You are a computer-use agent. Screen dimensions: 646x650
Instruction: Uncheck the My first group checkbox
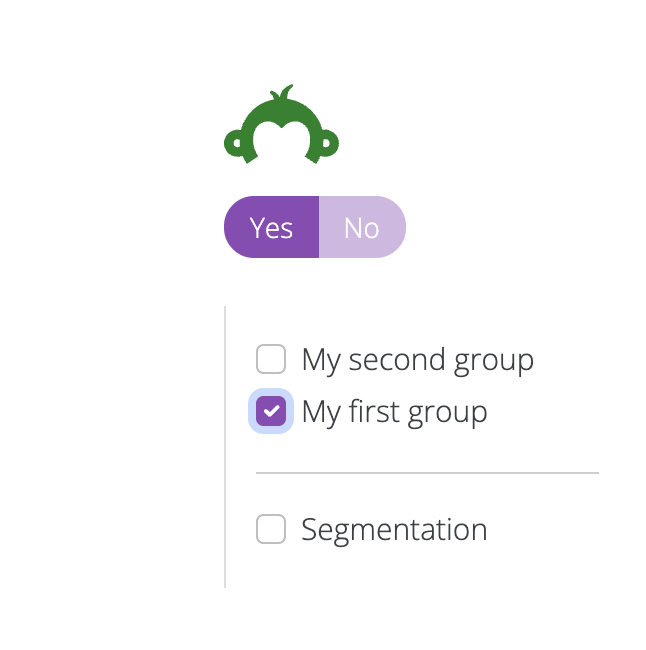pos(271,411)
